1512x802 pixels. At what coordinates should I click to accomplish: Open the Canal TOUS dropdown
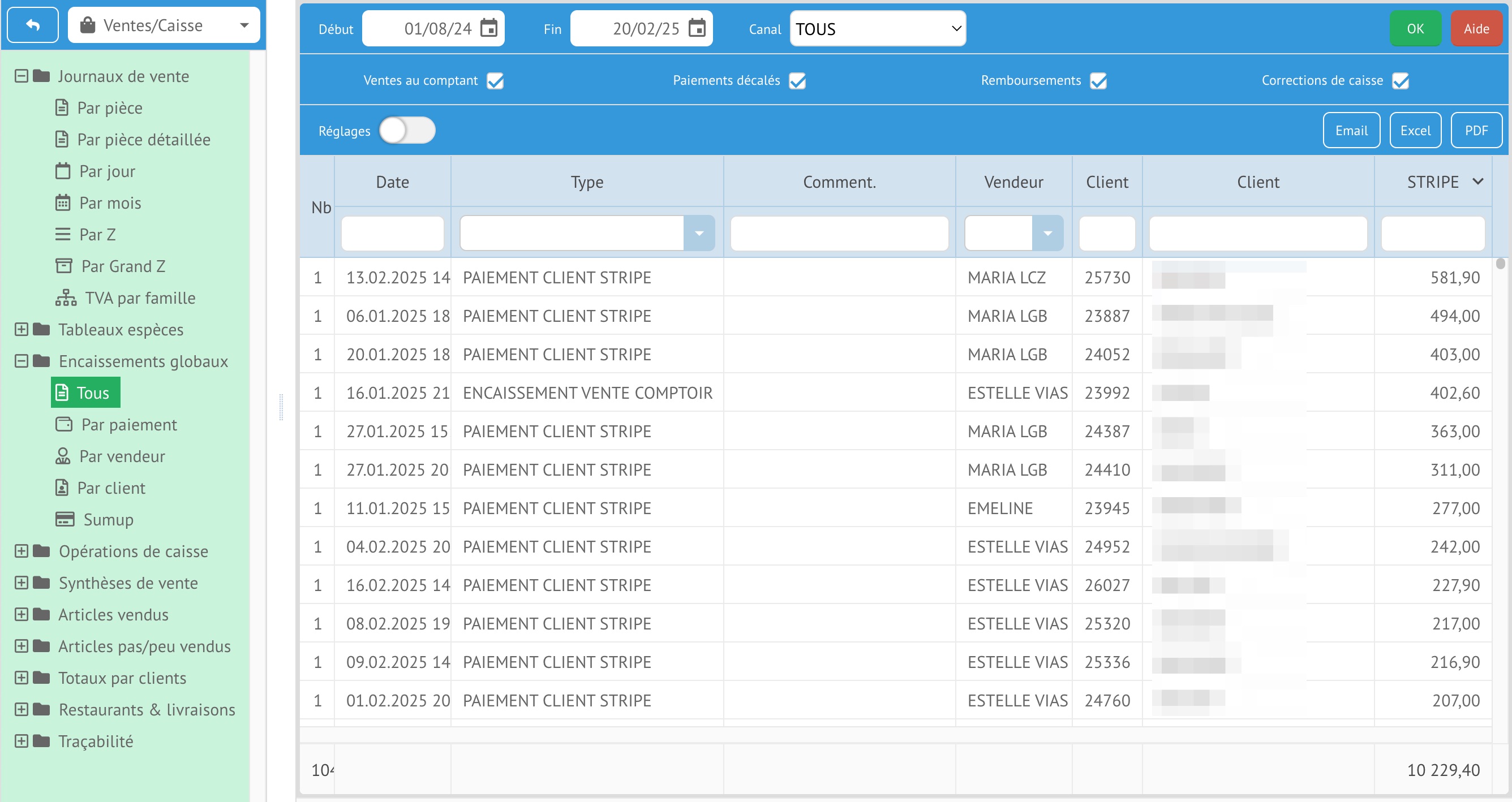[x=878, y=29]
